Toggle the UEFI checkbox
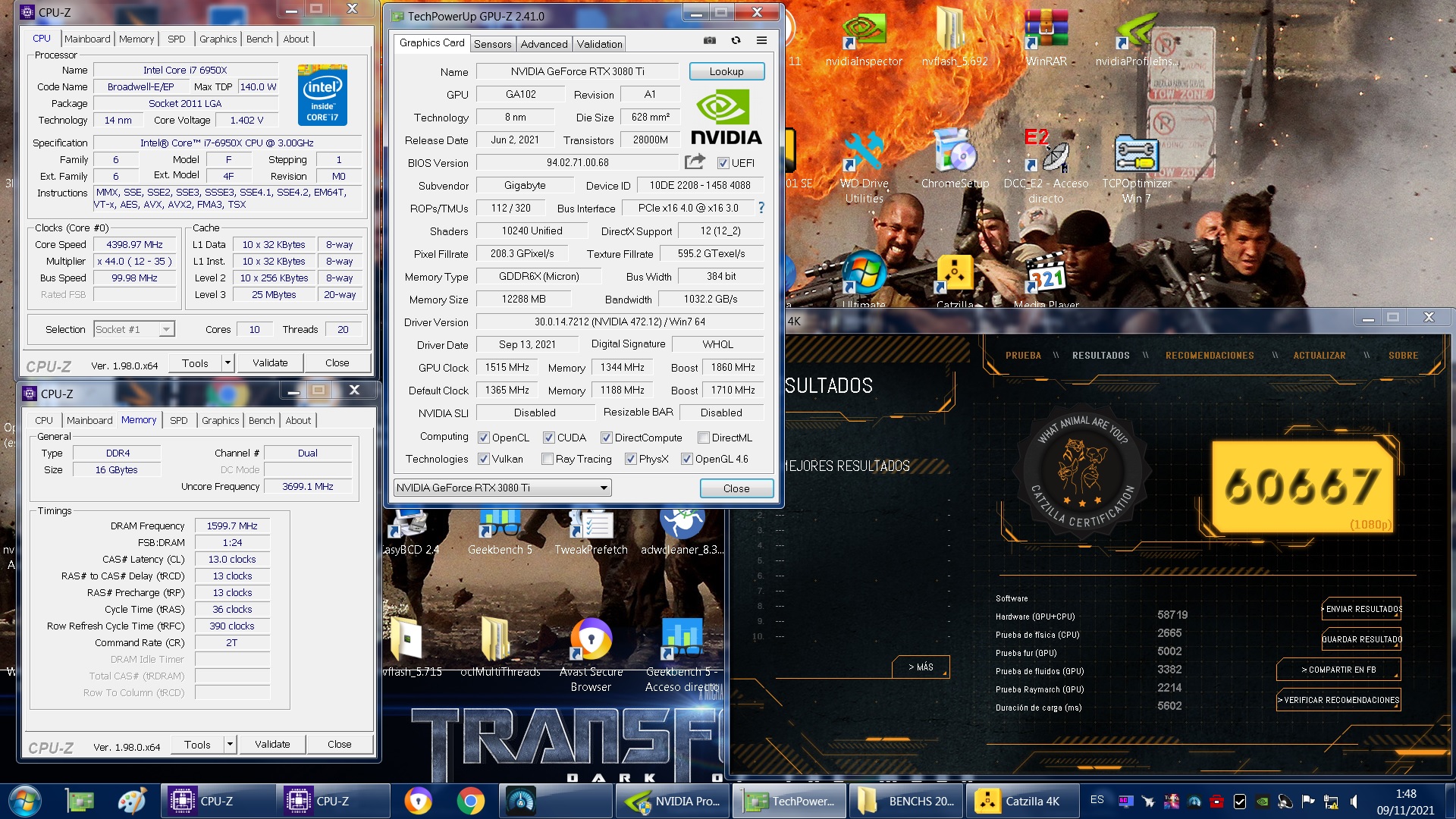 (723, 163)
